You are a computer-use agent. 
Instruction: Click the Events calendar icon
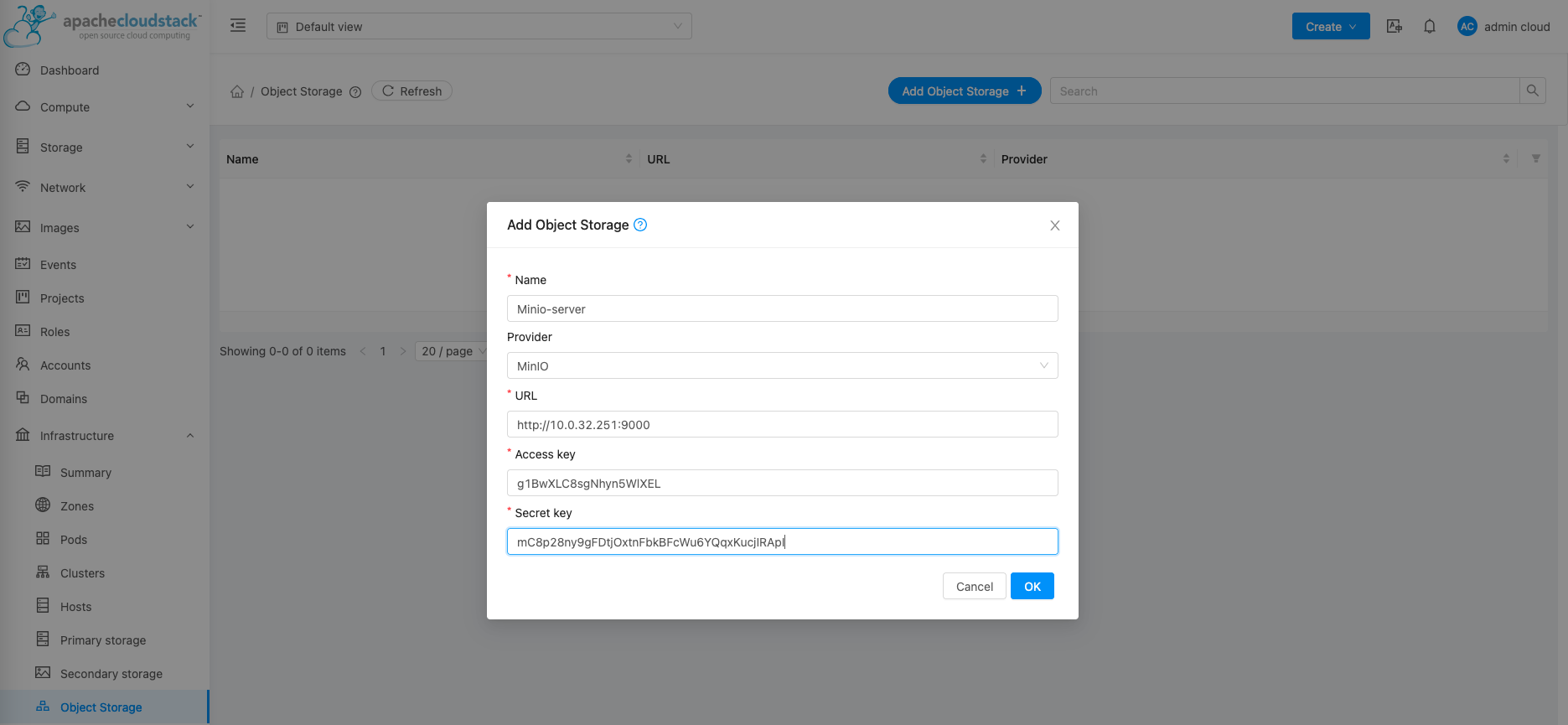coord(23,264)
